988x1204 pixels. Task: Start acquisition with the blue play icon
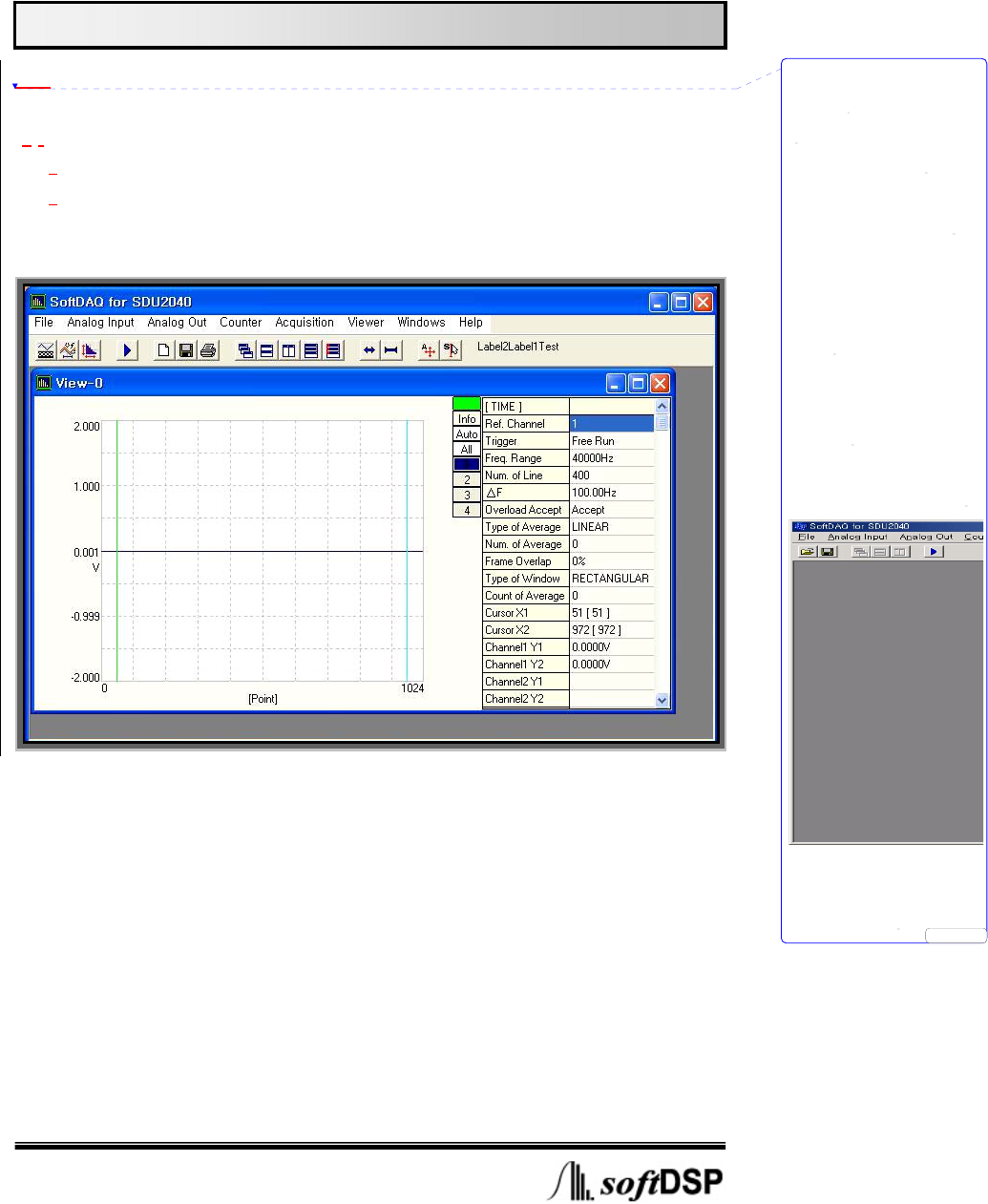coord(127,350)
